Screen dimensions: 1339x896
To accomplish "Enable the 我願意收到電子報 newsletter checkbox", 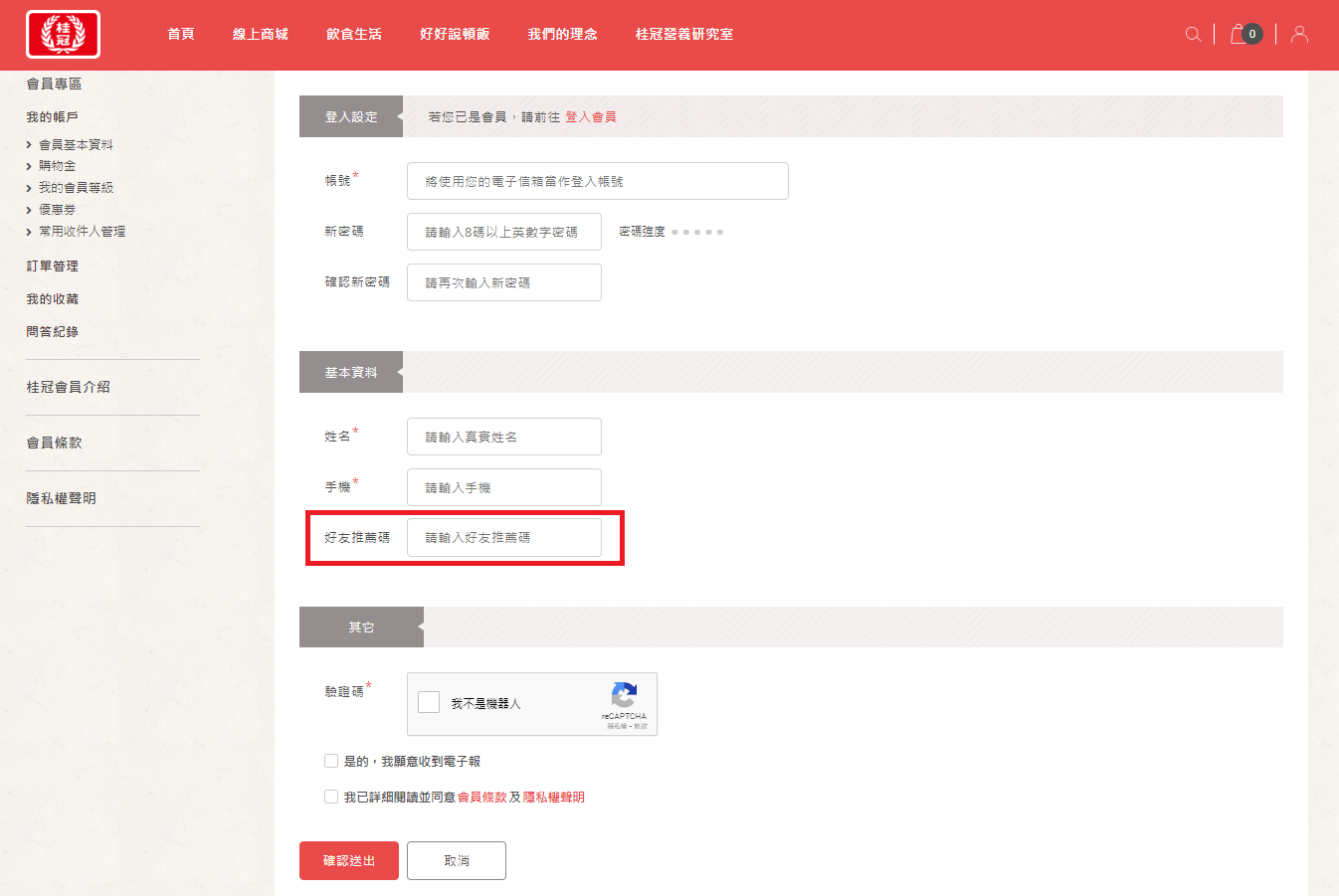I will [x=331, y=761].
